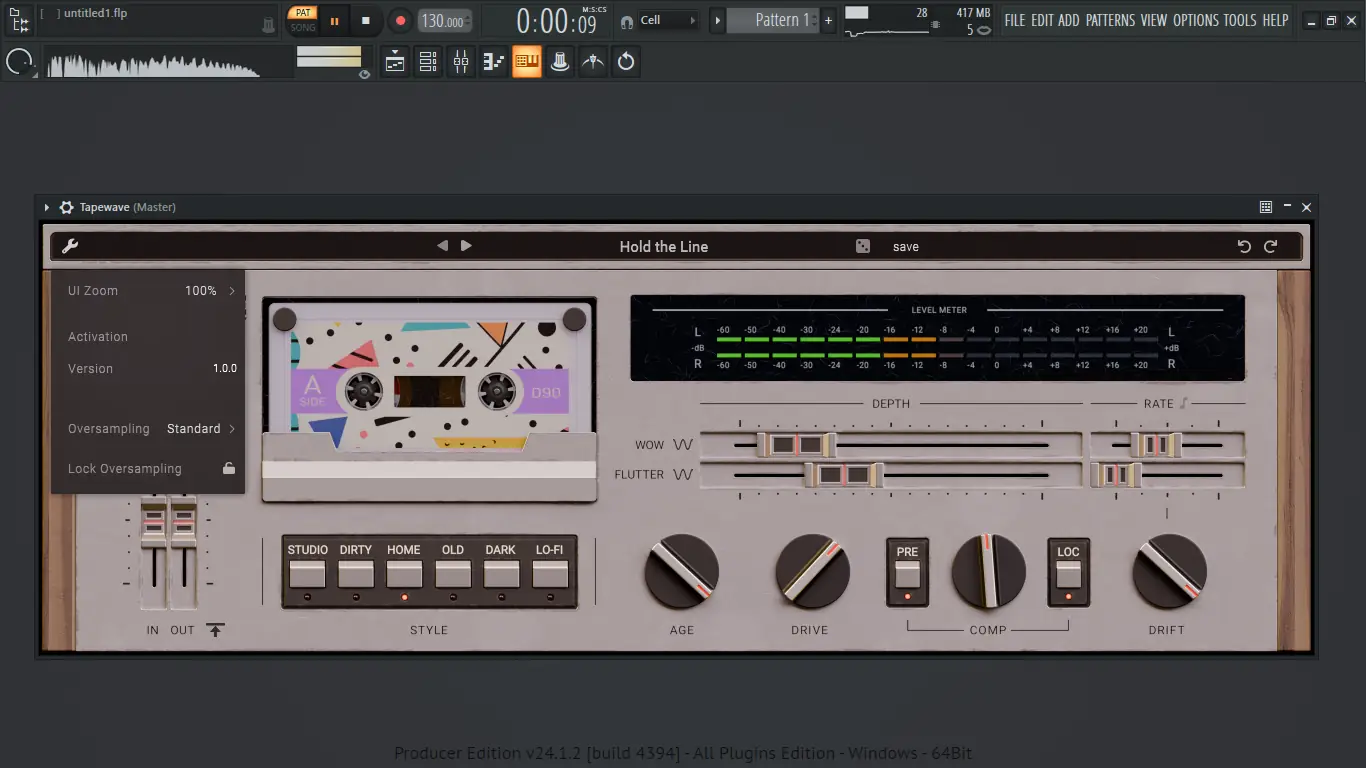This screenshot has height=768, width=1366.
Task: Open the channel rack view
Action: click(428, 62)
